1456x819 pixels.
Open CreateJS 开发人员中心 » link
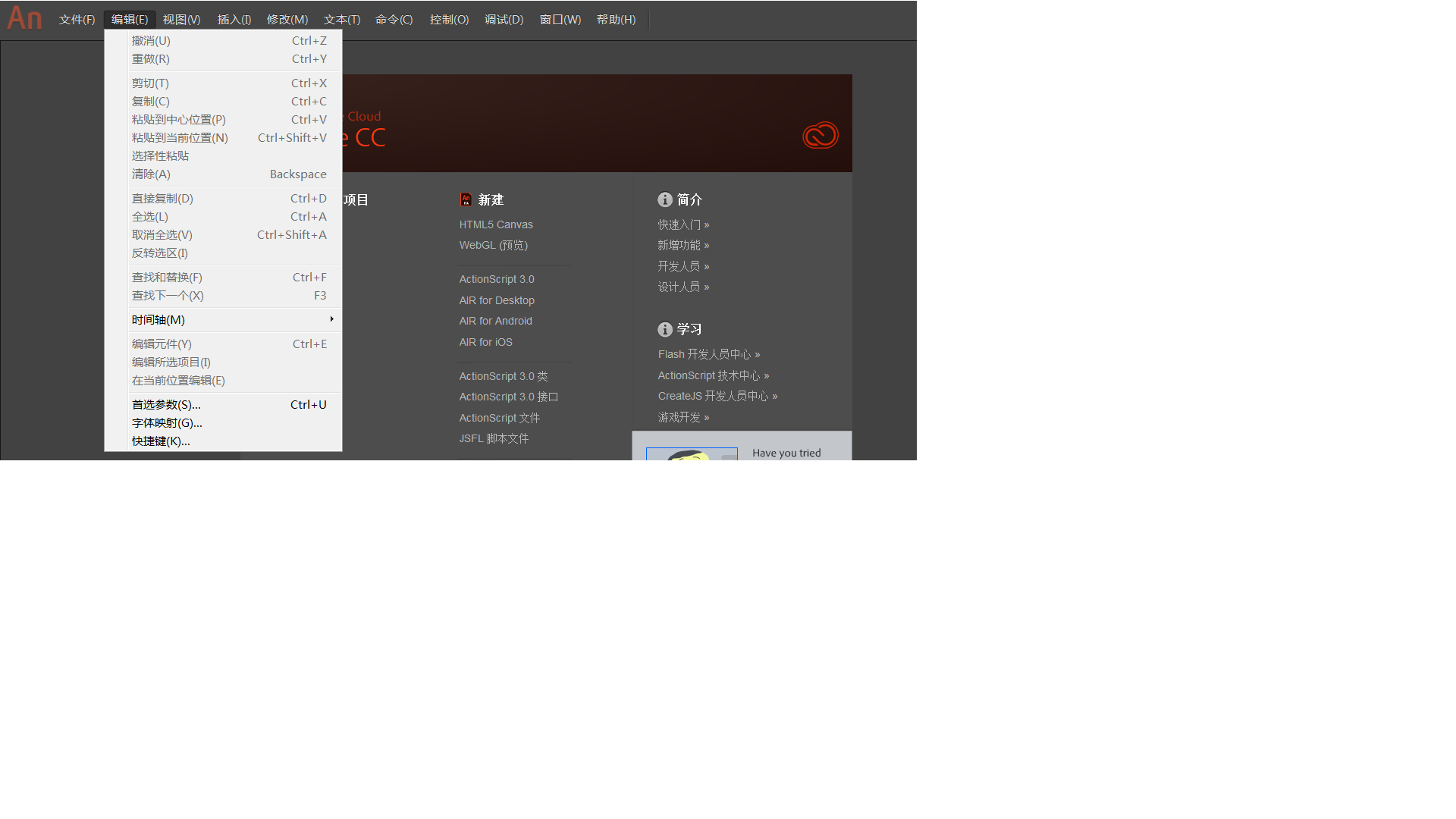point(718,396)
